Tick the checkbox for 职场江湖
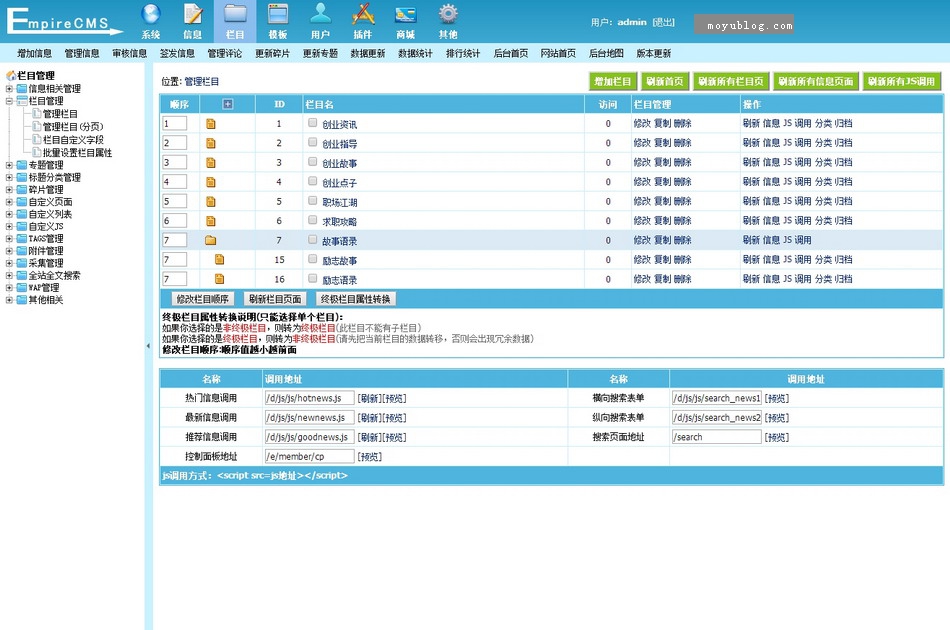This screenshot has height=630, width=950. click(313, 201)
